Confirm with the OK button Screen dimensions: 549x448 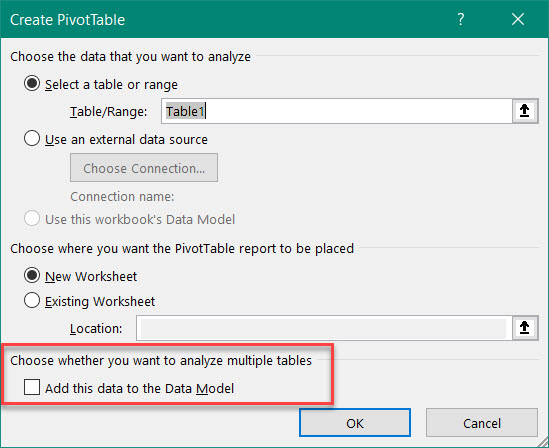[x=355, y=423]
